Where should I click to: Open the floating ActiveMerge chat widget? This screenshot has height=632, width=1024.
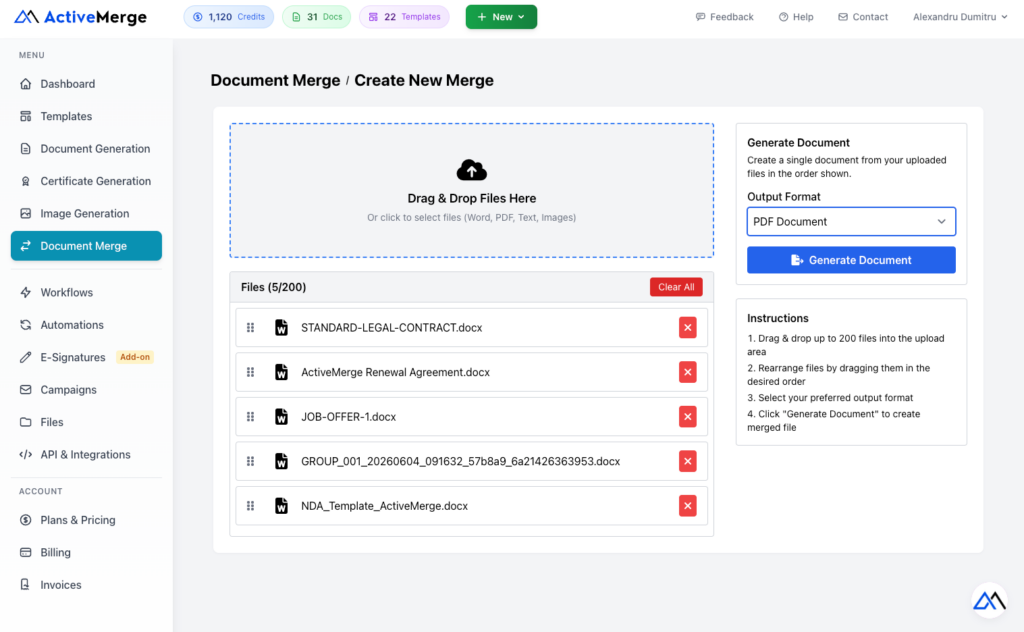989,600
